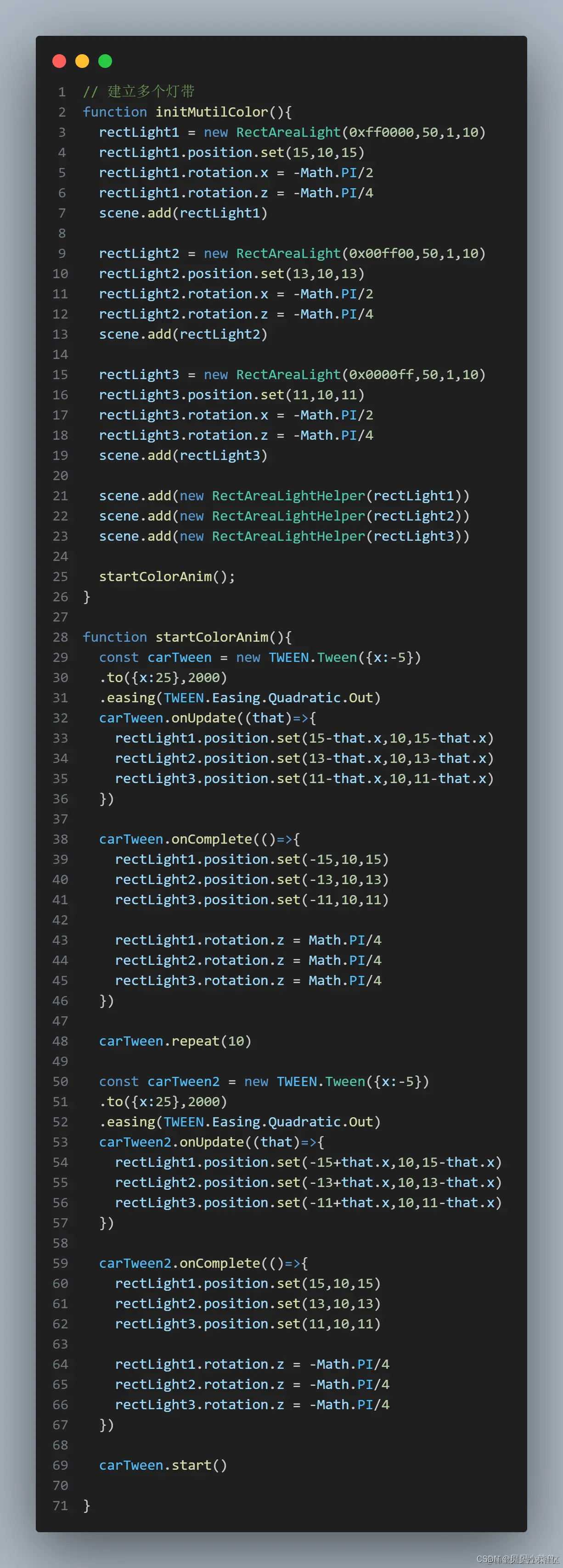This screenshot has width=563, height=1568.
Task: Click the "const carTween = new TWEEN.Tween" line
Action: point(260,657)
